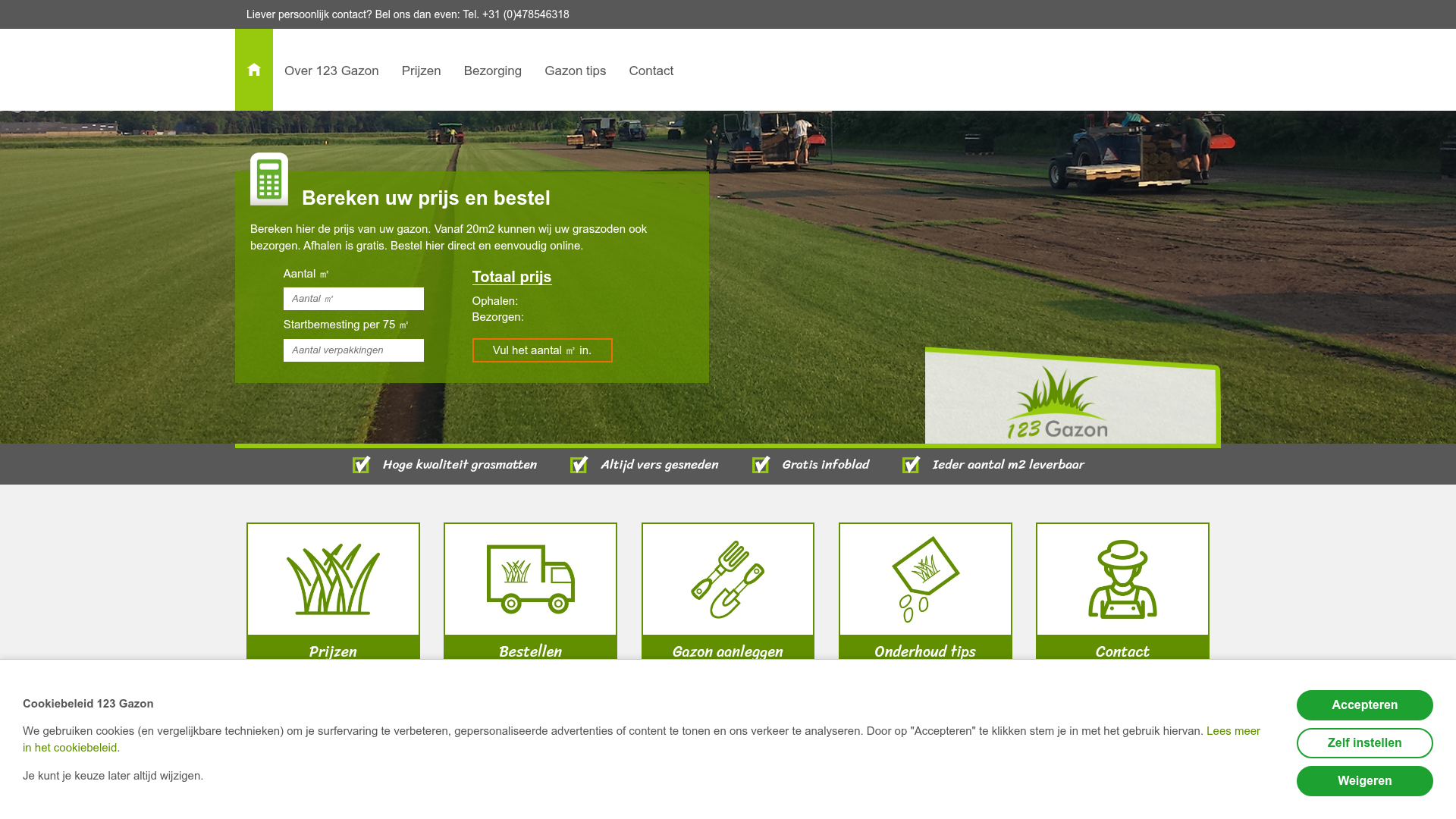Image resolution: width=1456 pixels, height=819 pixels.
Task: Open the Gazon aanleggen garden tools icon
Action: (728, 579)
